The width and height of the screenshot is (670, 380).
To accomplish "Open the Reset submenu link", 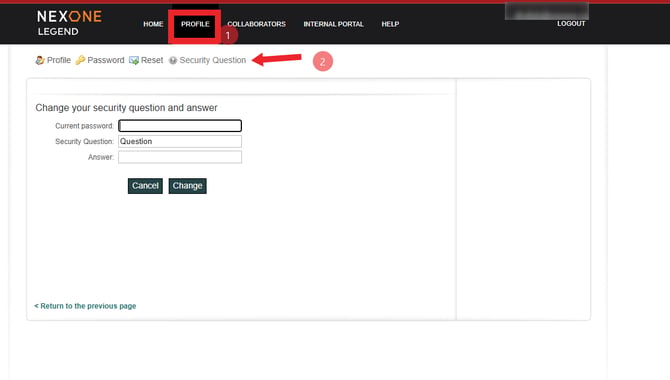I will click(152, 60).
